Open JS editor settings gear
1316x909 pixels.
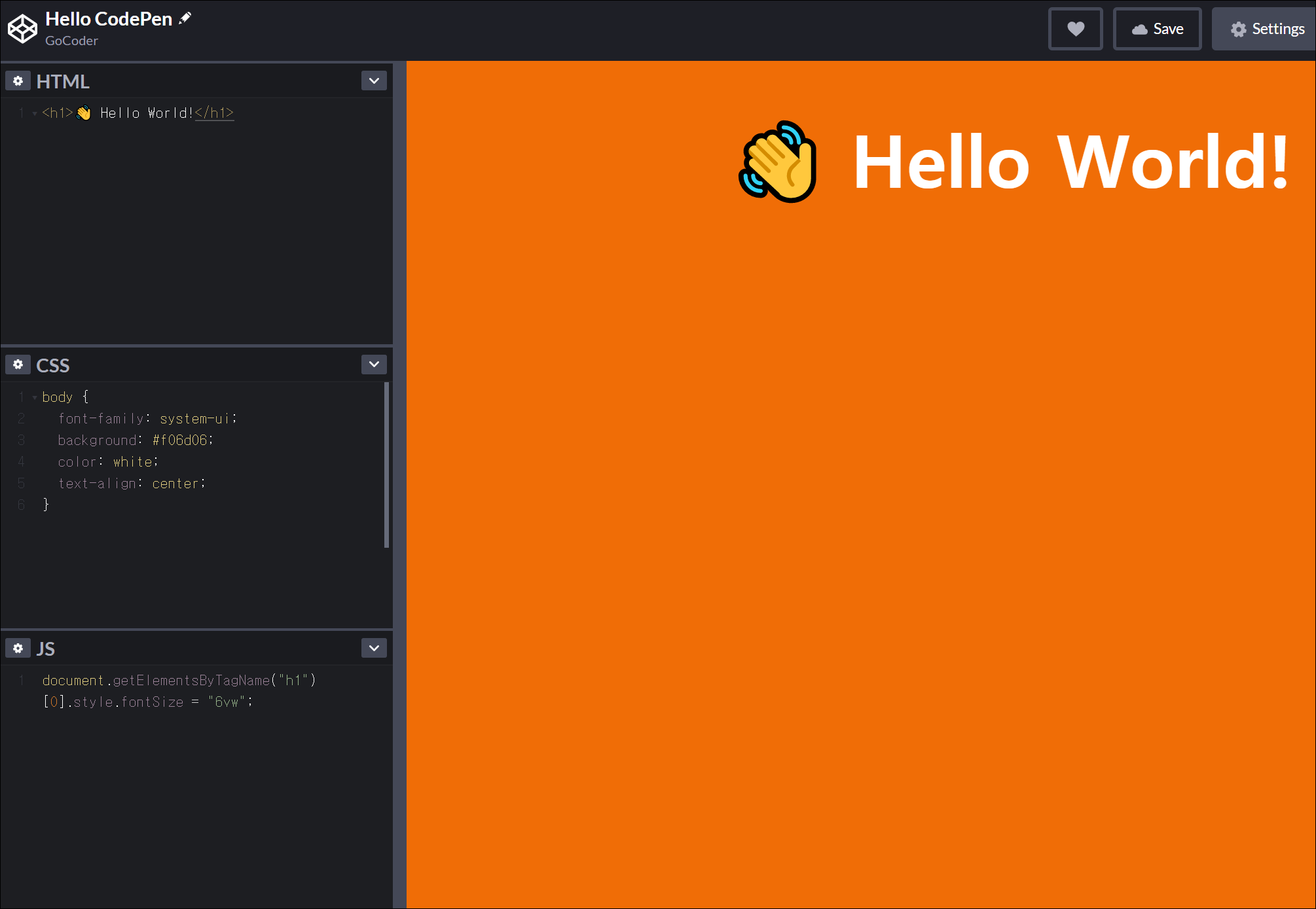coord(18,648)
